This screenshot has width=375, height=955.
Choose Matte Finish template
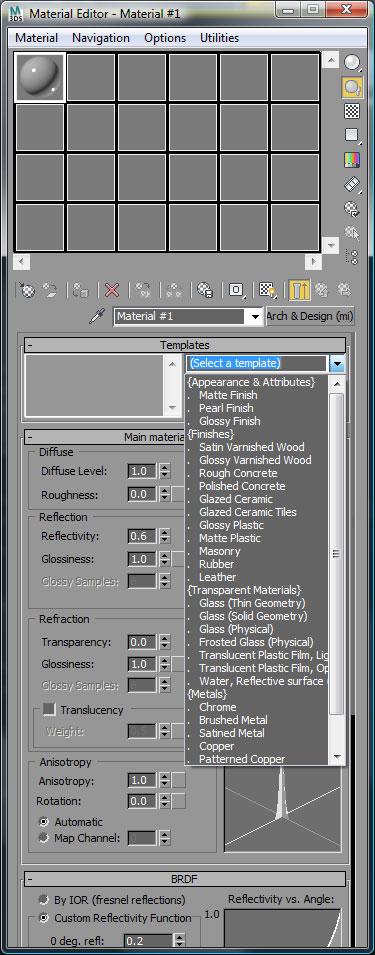tap(228, 395)
